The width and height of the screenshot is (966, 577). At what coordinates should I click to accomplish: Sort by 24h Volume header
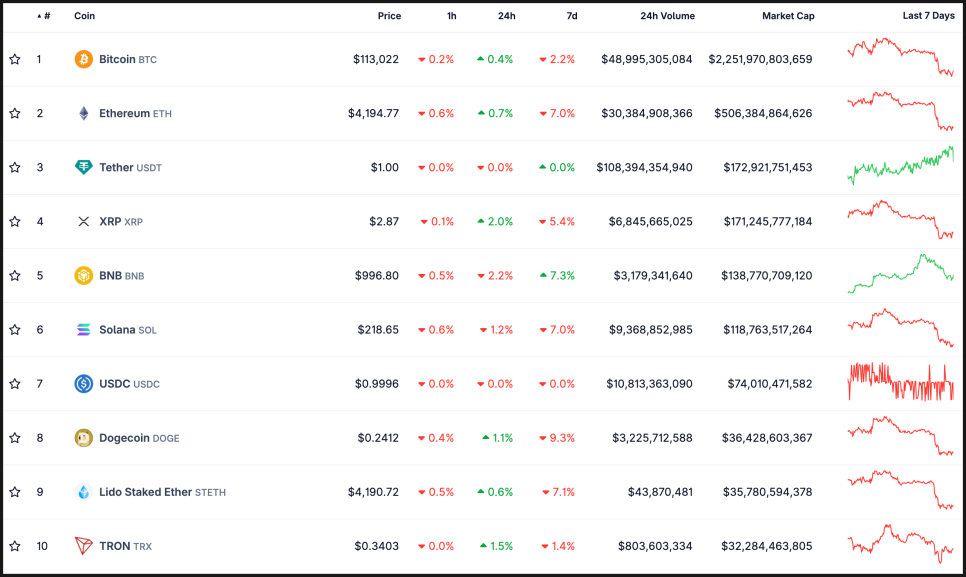(x=667, y=16)
